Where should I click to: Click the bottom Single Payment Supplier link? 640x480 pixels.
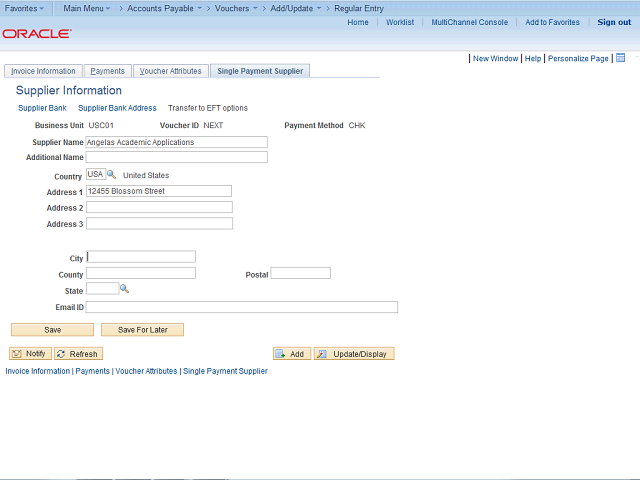[x=225, y=371]
